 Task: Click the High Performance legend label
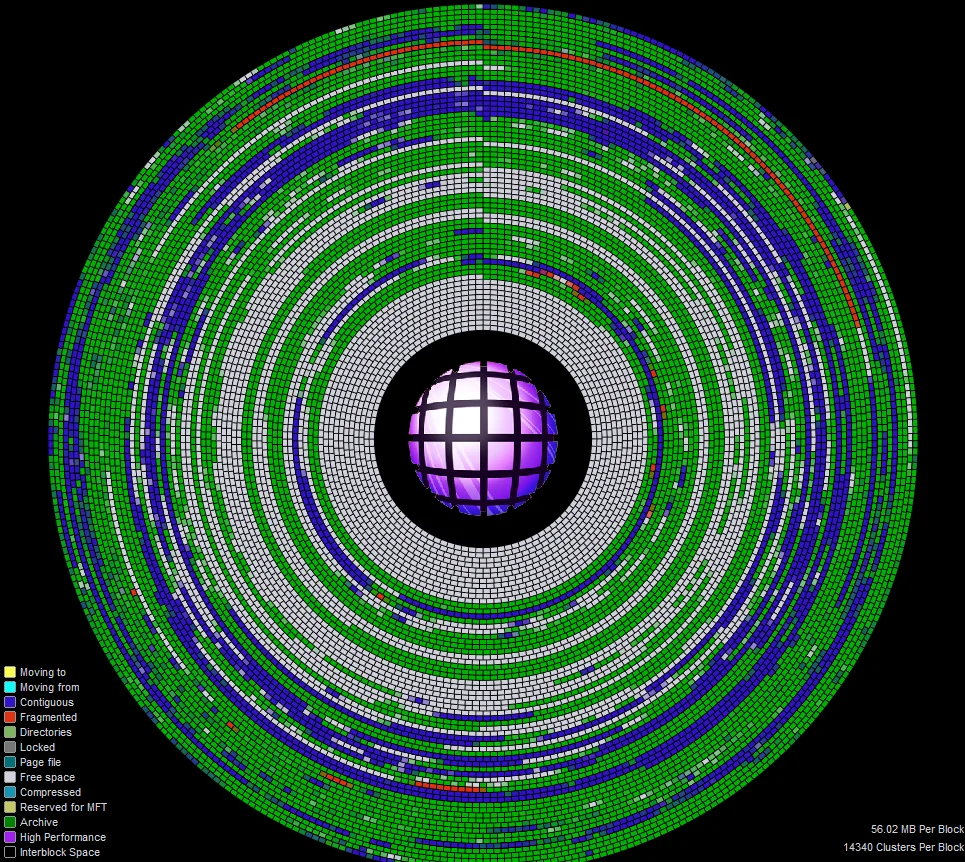(63, 837)
